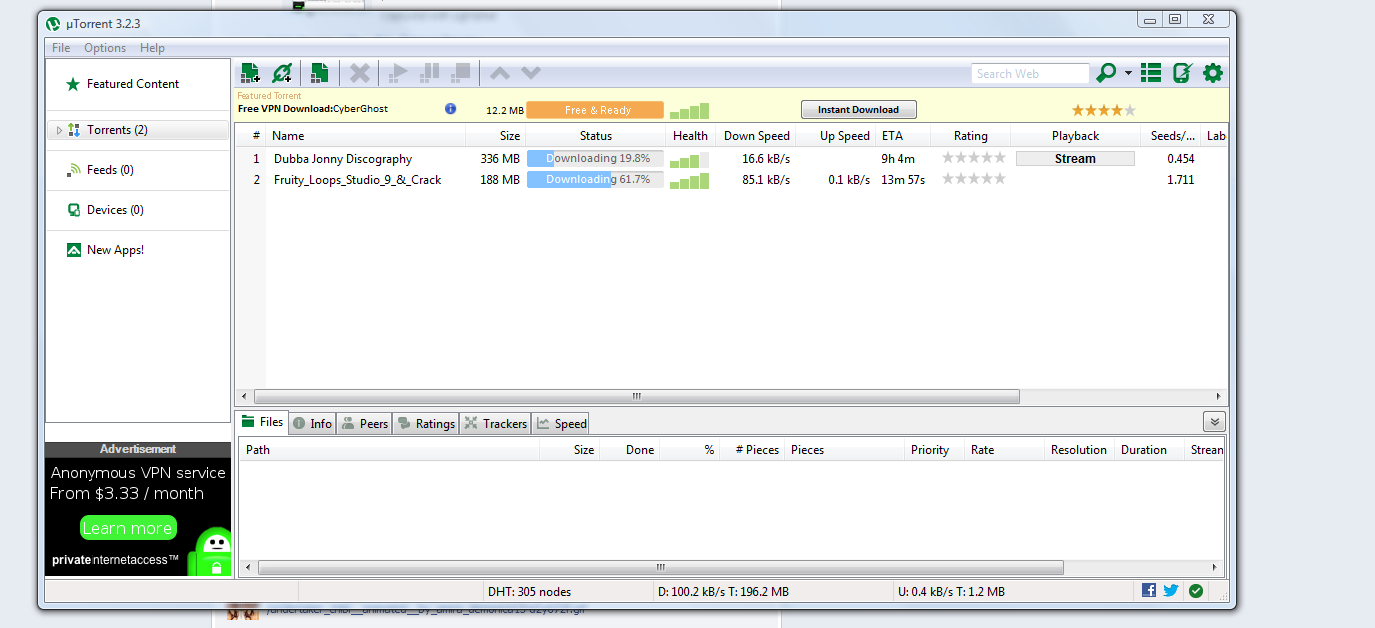
Task: Open Preferences with the gear icon
Action: click(1213, 73)
